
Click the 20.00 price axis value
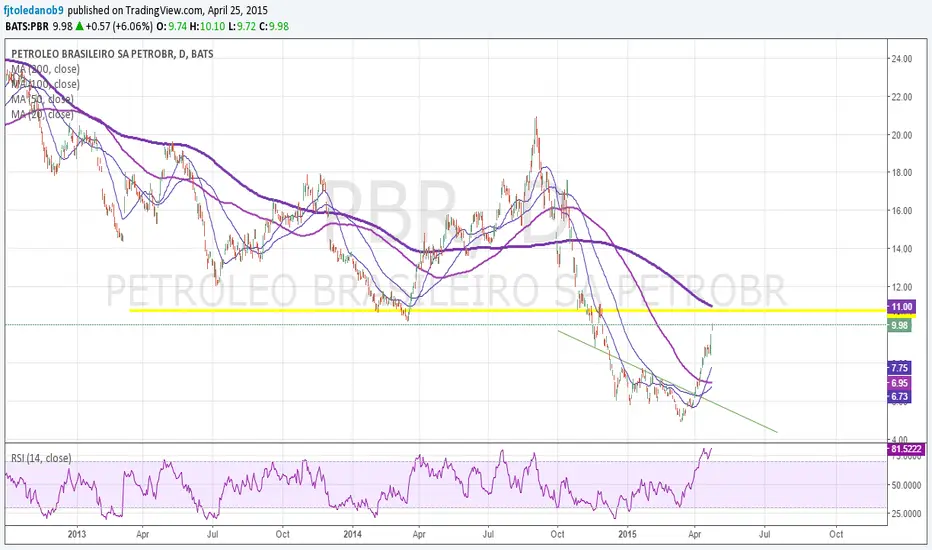(901, 135)
